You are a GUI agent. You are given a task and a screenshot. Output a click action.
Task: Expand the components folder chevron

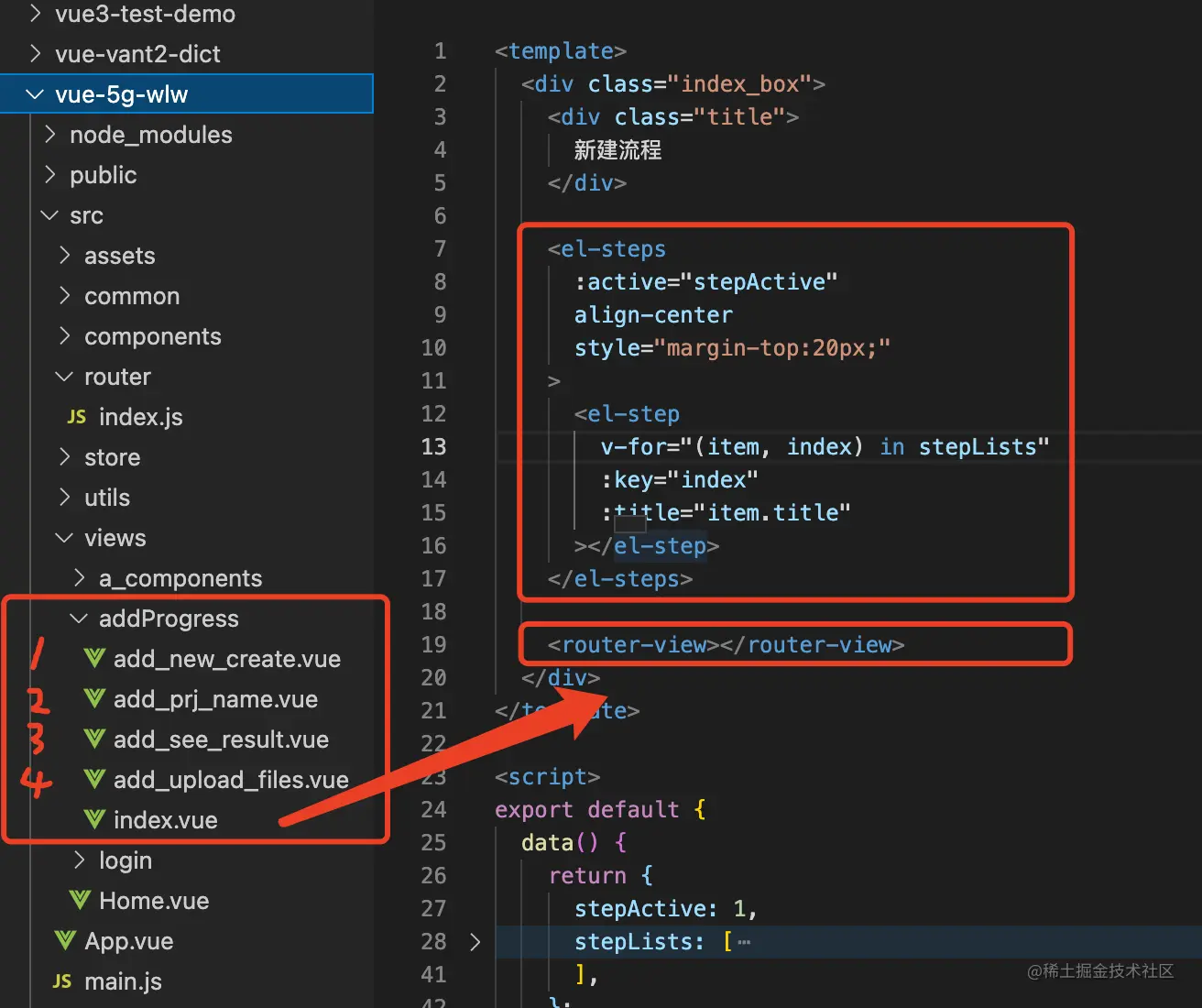pyautogui.click(x=65, y=336)
